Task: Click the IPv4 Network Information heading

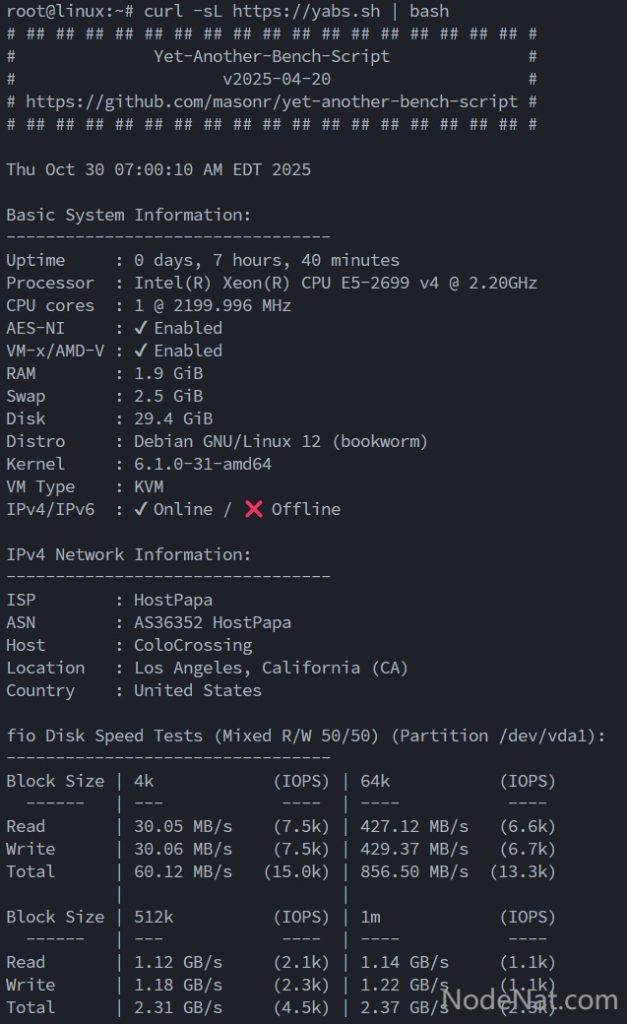Action: coord(129,554)
